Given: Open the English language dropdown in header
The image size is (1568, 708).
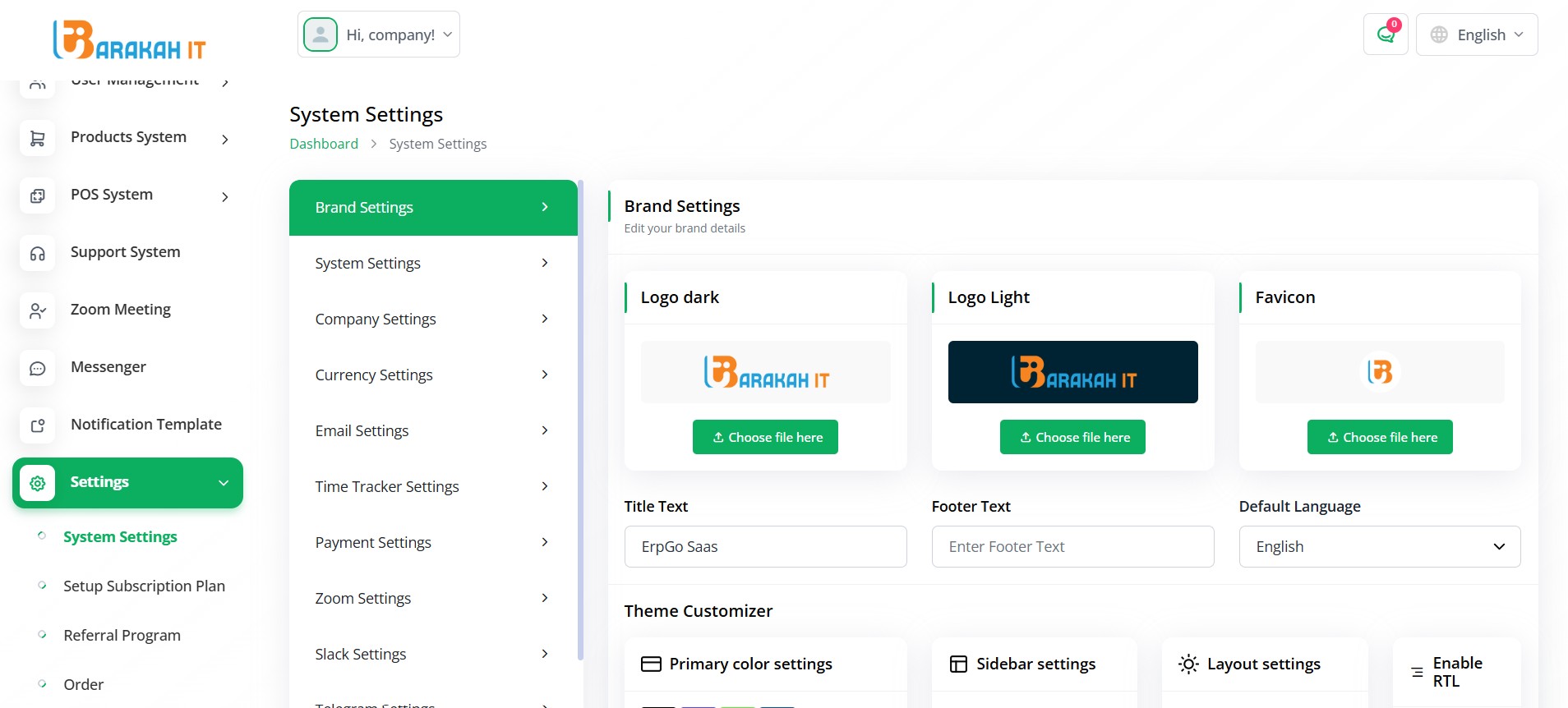Looking at the screenshot, I should point(1476,34).
